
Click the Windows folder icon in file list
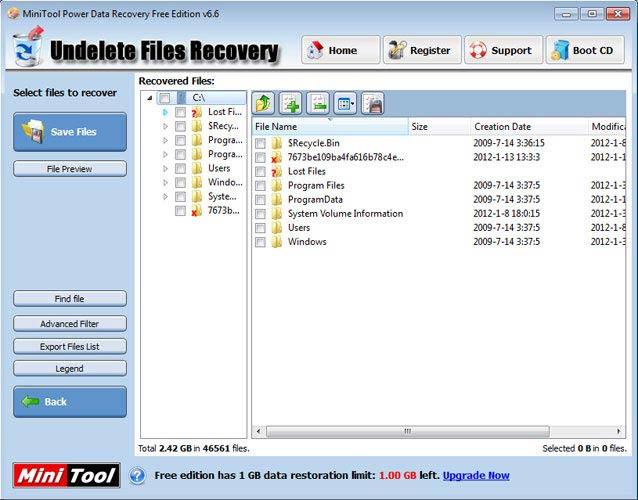pos(277,242)
